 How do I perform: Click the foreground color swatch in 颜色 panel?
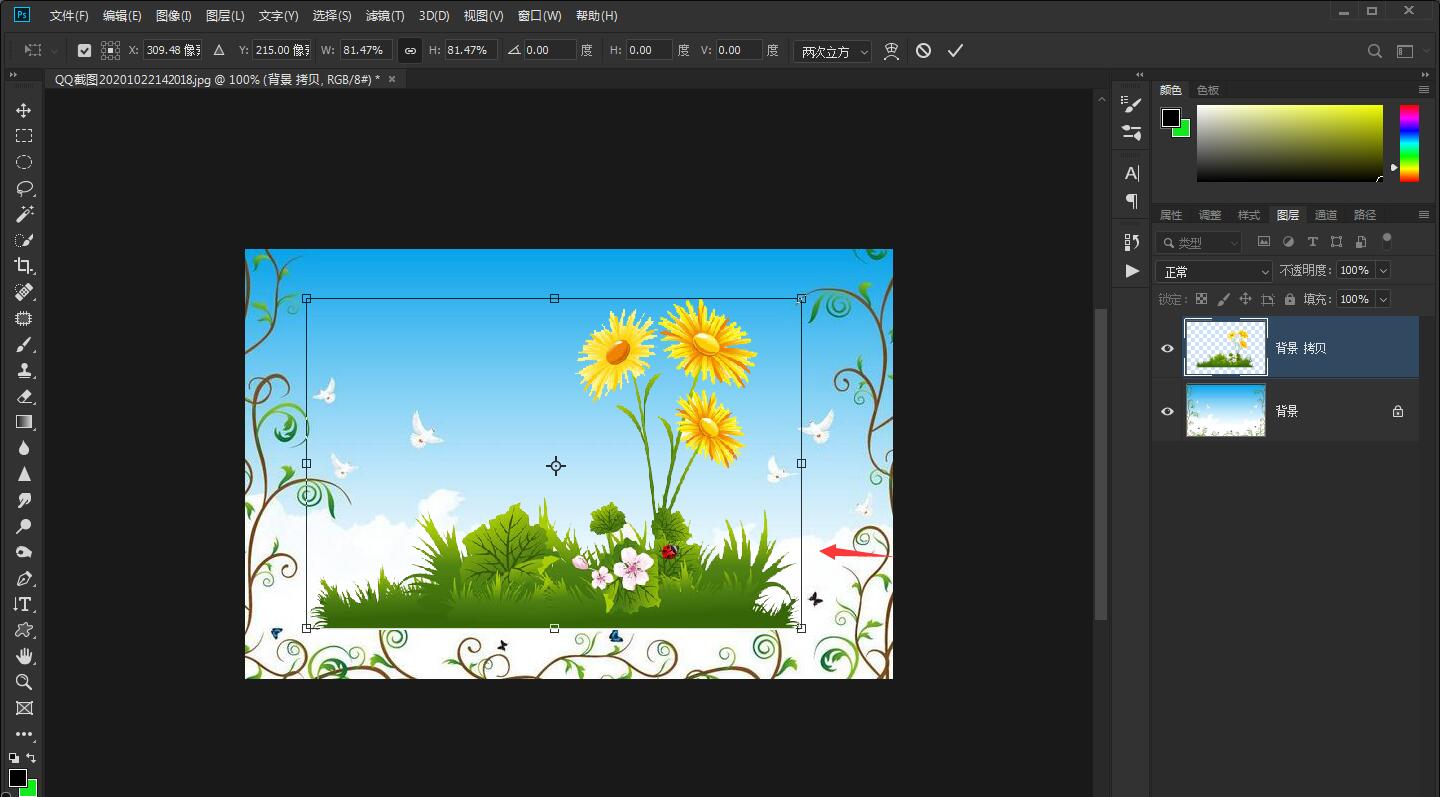point(1170,118)
